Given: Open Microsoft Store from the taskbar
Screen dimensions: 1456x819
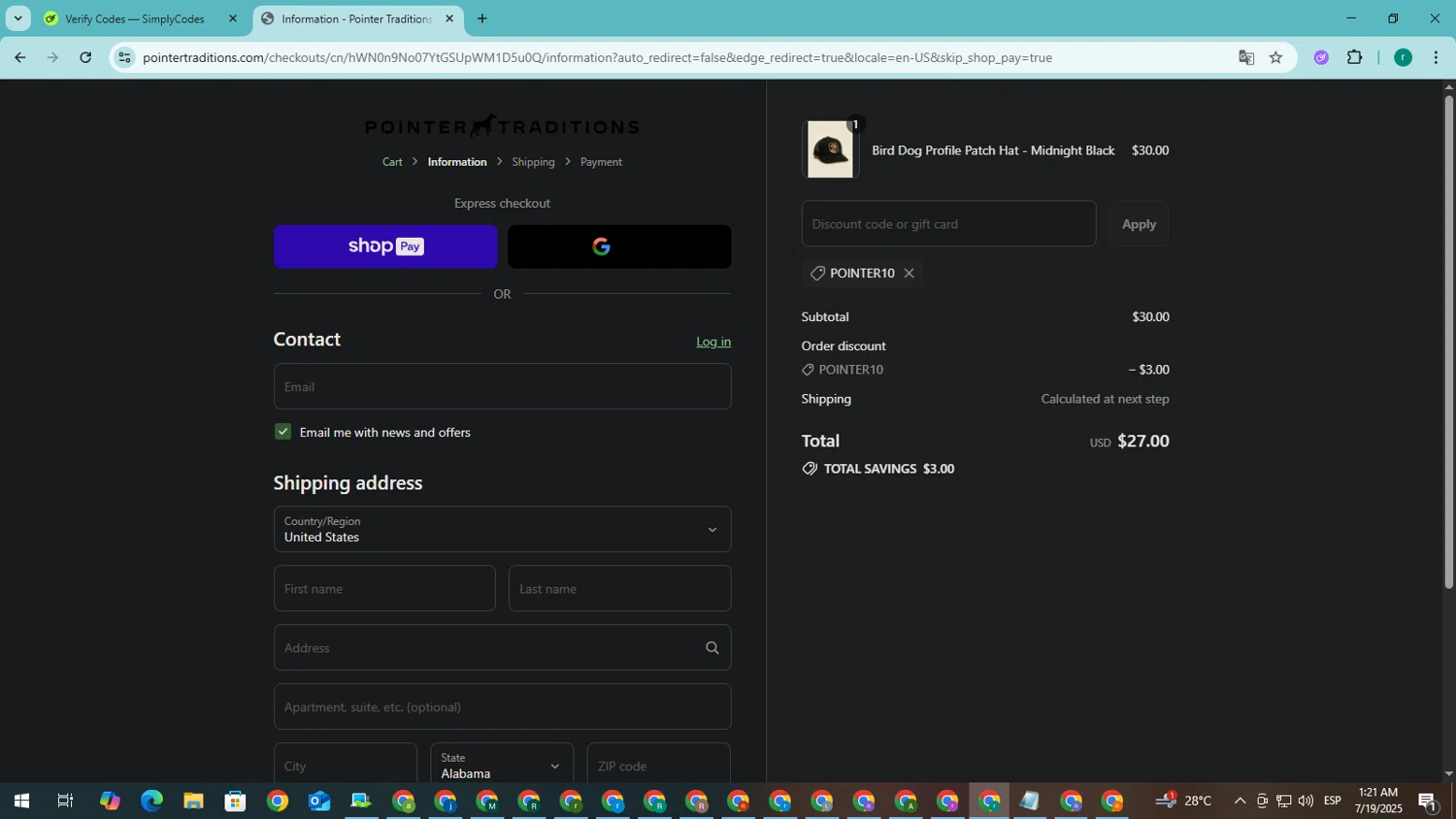Looking at the screenshot, I should pos(235,802).
